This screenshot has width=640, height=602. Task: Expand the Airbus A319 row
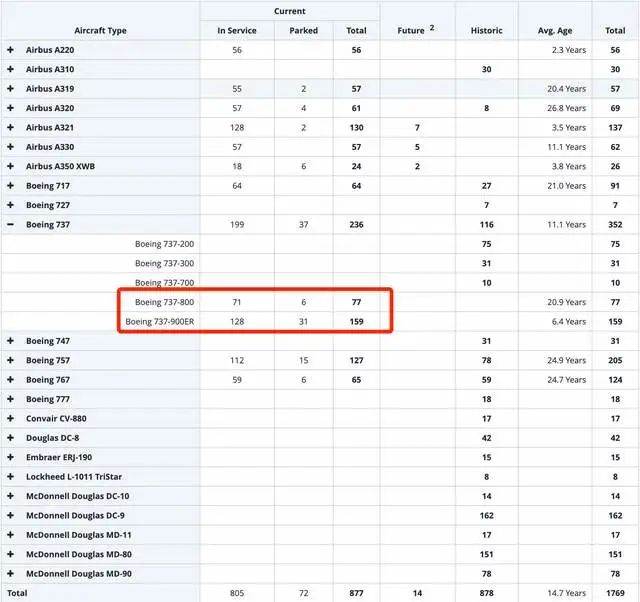tap(11, 89)
